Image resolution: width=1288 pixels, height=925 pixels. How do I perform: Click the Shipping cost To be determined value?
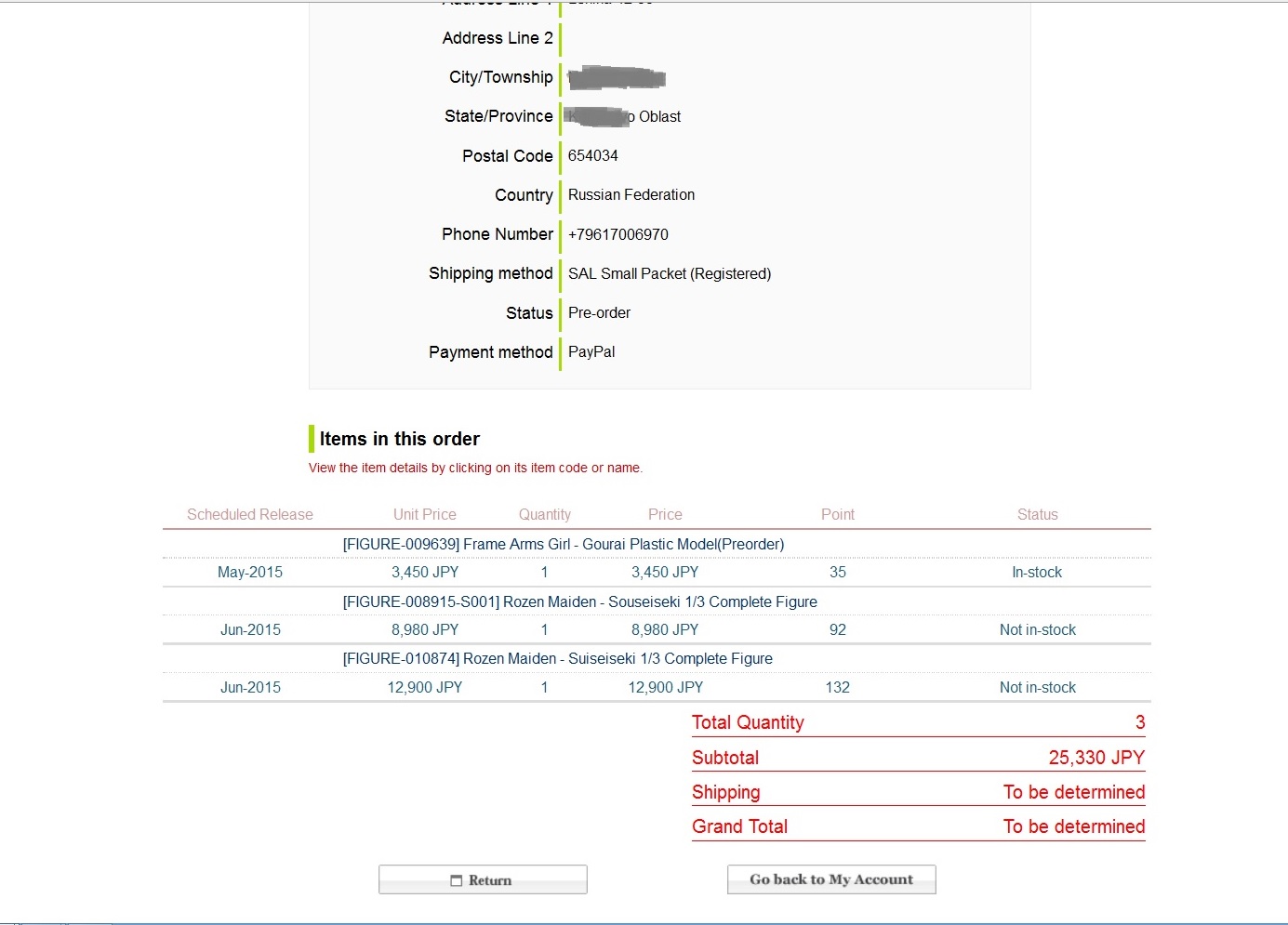[x=1074, y=792]
